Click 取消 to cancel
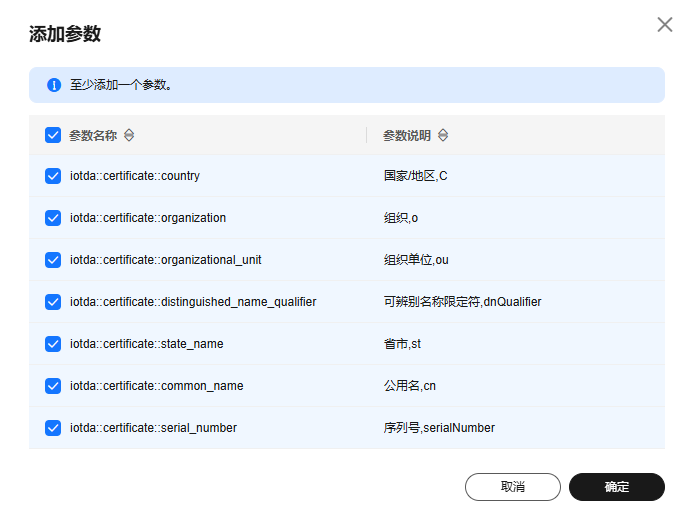The width and height of the screenshot is (688, 517). pyautogui.click(x=512, y=487)
